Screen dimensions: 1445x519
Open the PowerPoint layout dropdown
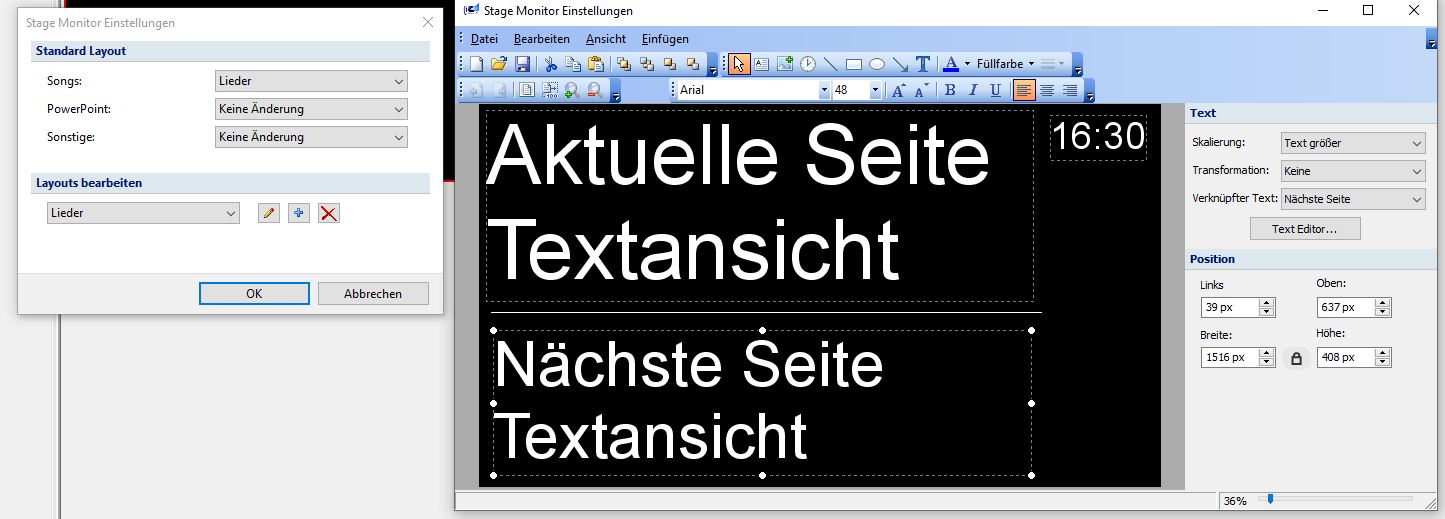tap(311, 109)
